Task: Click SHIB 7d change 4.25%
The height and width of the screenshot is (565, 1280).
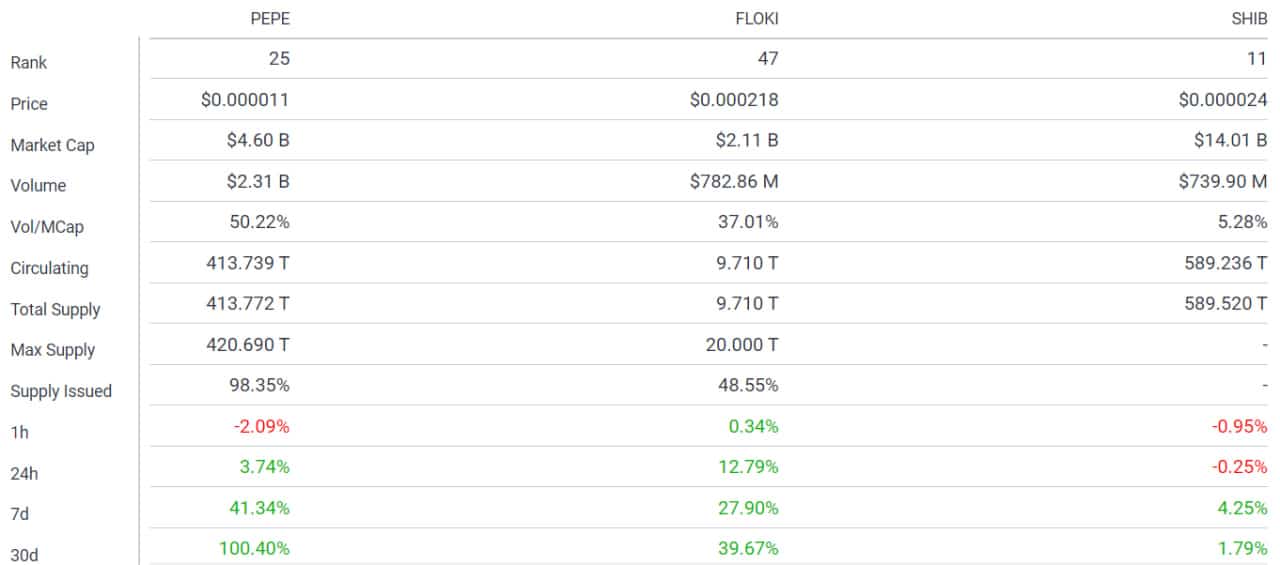Action: tap(1242, 508)
